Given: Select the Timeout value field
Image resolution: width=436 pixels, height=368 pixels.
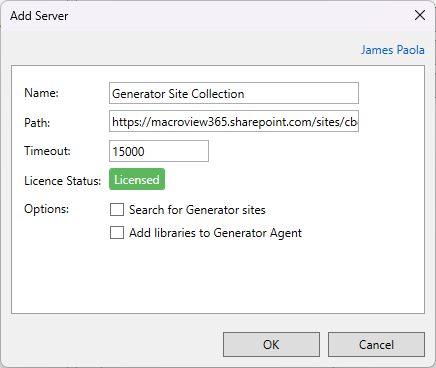Looking at the screenshot, I should (x=159, y=151).
